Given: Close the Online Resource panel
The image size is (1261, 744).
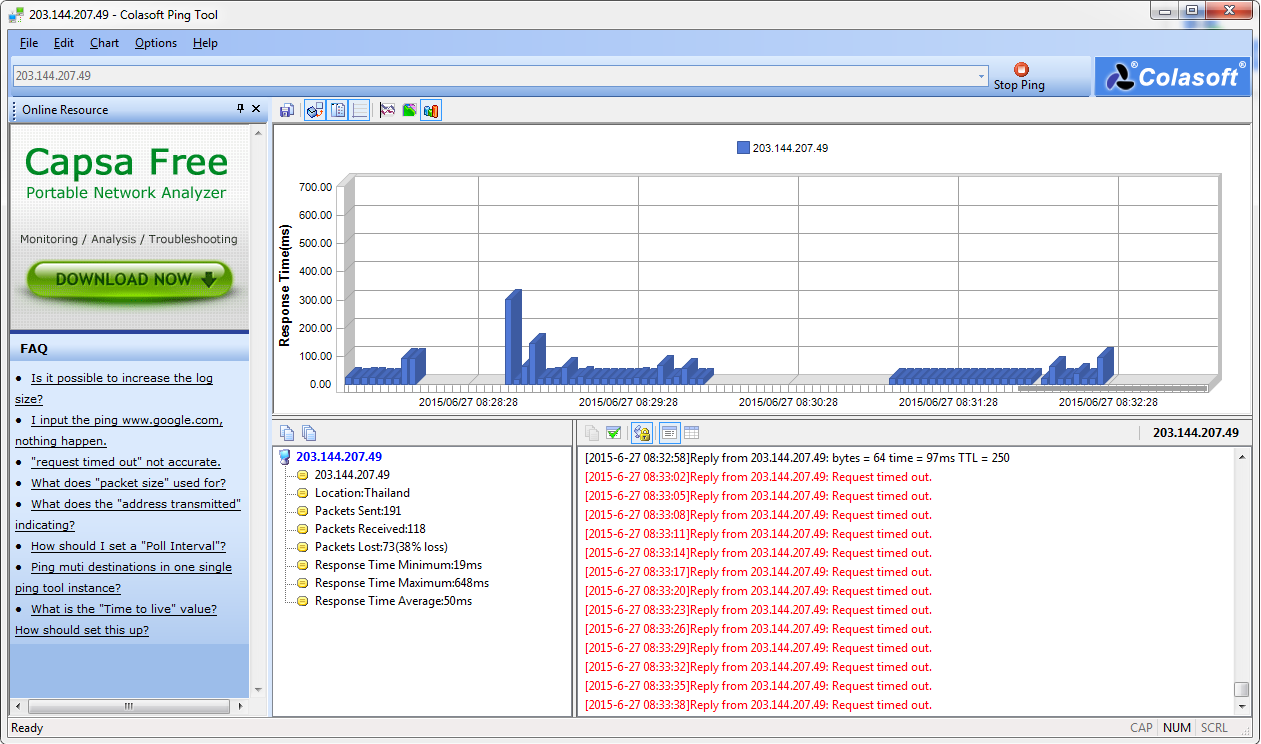Looking at the screenshot, I should (x=256, y=109).
